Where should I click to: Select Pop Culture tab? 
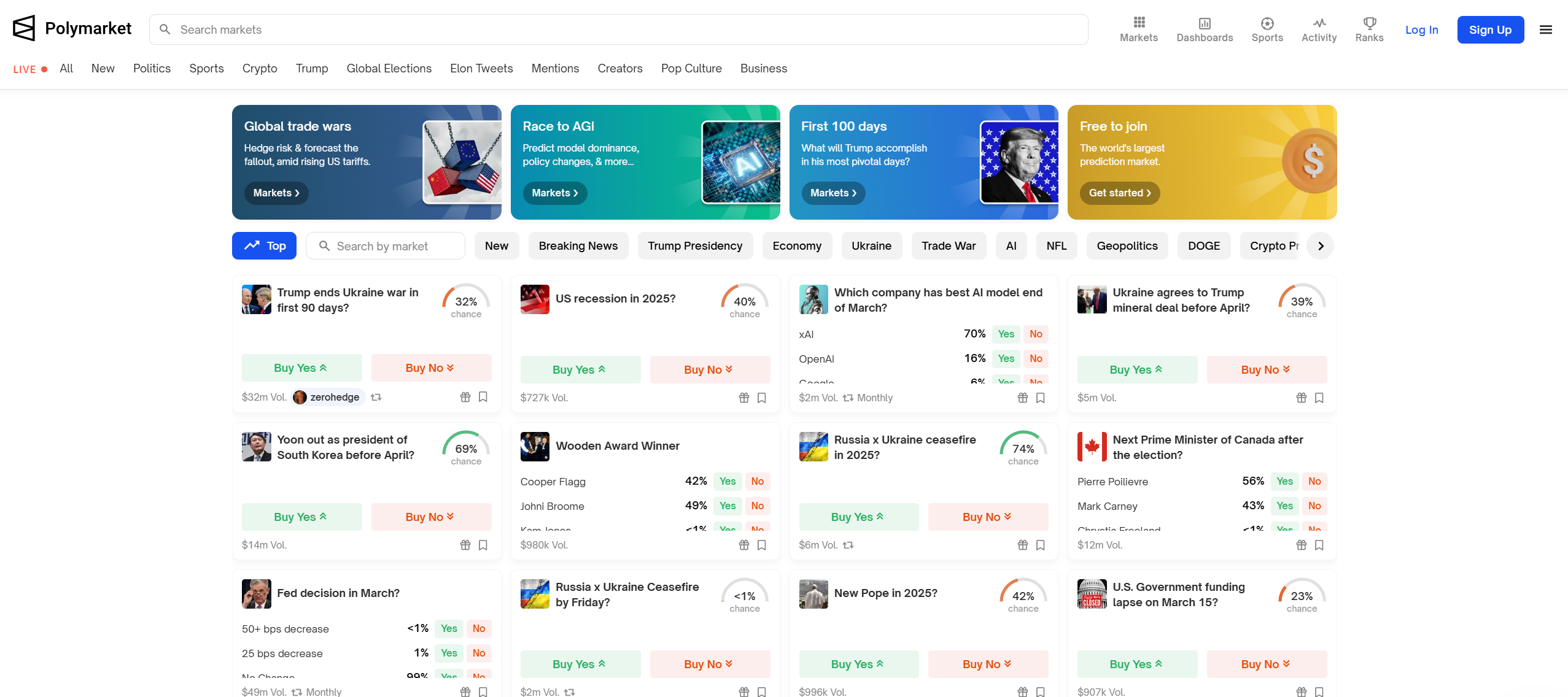tap(691, 68)
